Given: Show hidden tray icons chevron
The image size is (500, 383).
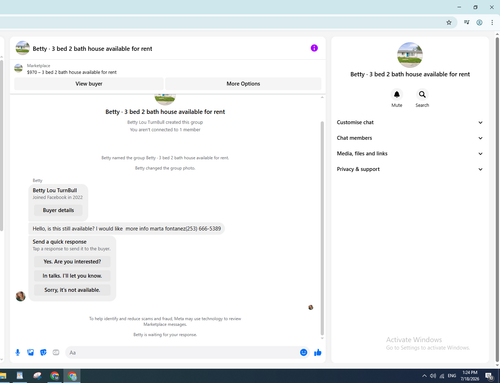Looking at the screenshot, I should pyautogui.click(x=424, y=376).
